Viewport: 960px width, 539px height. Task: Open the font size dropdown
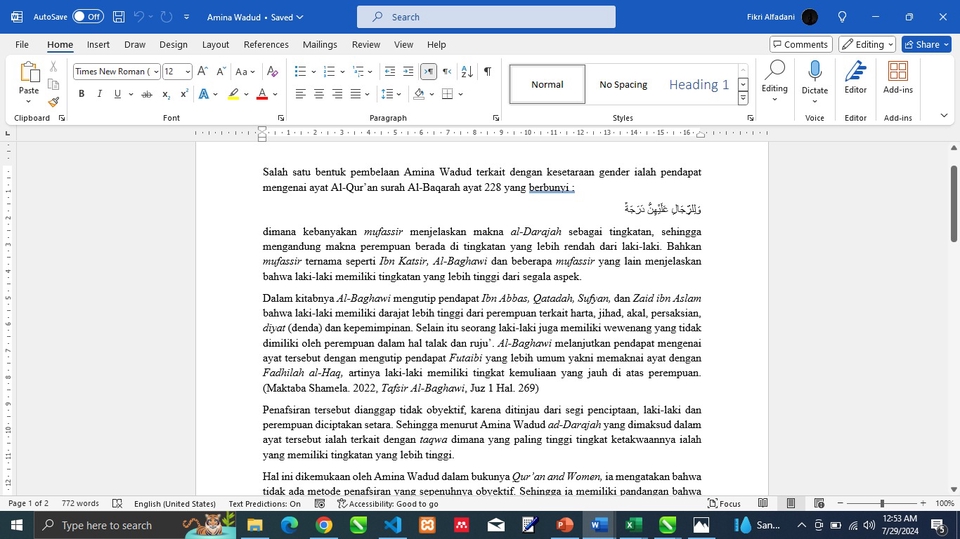pyautogui.click(x=187, y=72)
